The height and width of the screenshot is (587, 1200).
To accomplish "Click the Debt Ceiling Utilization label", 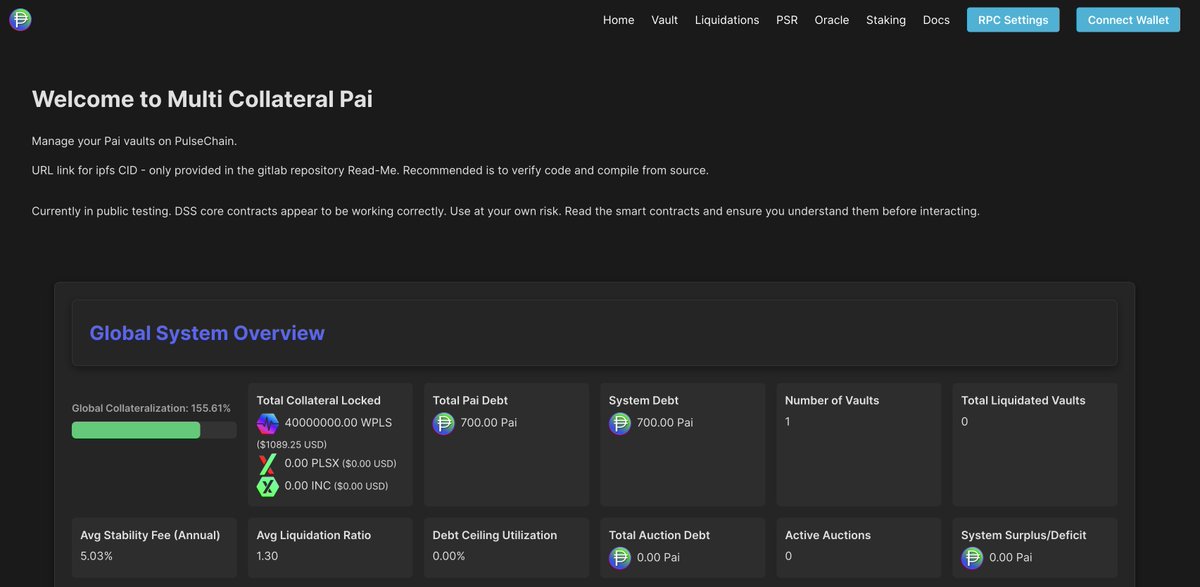I will point(495,535).
